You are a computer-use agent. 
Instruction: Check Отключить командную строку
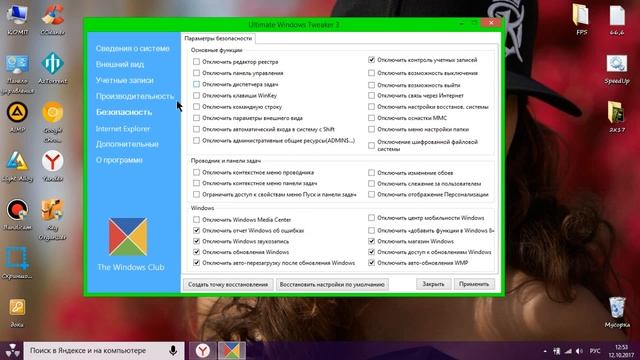tap(196, 107)
